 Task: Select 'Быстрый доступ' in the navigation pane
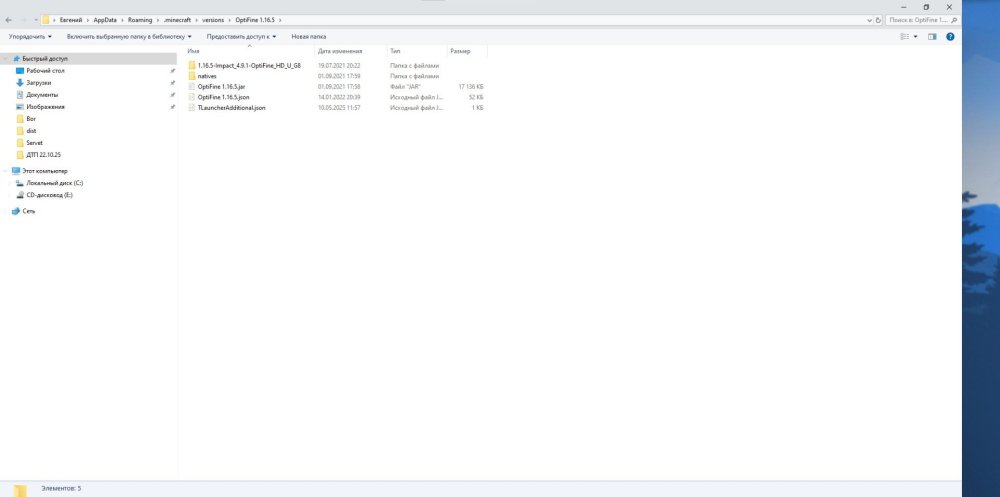click(x=45, y=59)
